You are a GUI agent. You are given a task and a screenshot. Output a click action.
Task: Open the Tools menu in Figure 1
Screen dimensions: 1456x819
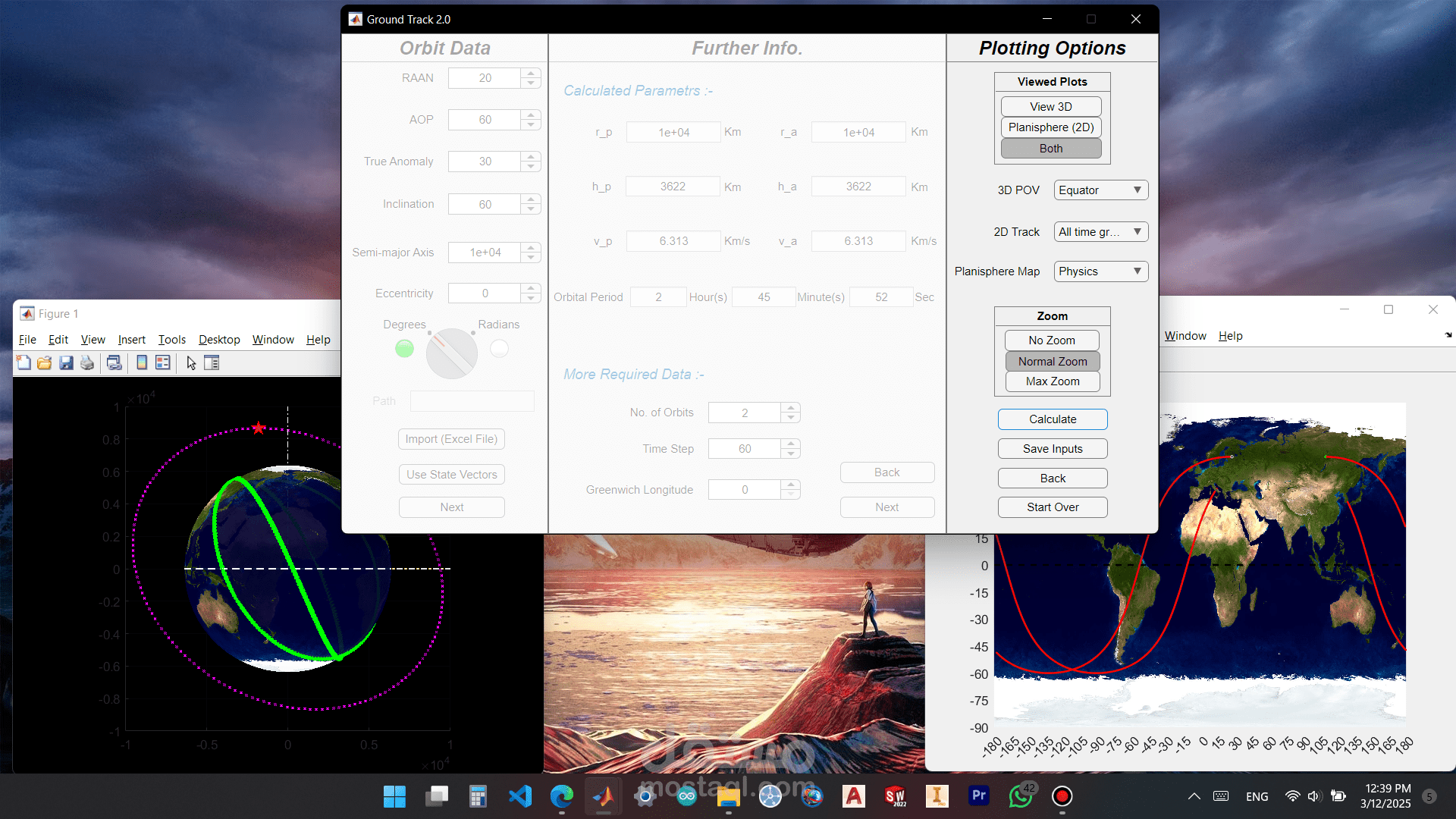point(171,340)
